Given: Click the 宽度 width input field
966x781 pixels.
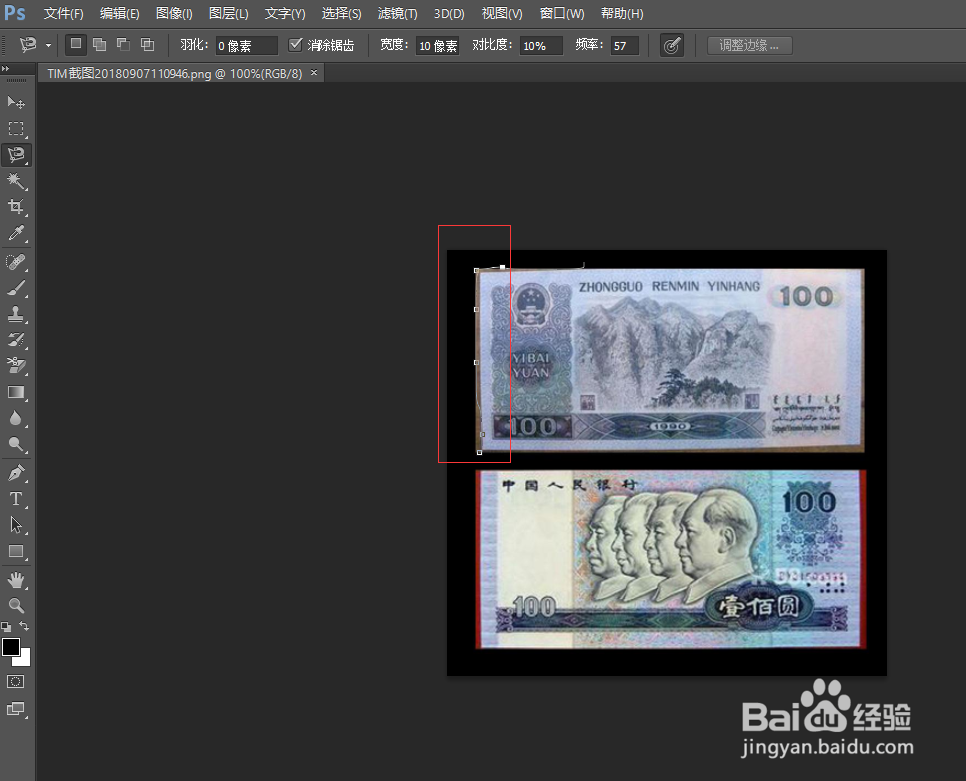Looking at the screenshot, I should 437,46.
